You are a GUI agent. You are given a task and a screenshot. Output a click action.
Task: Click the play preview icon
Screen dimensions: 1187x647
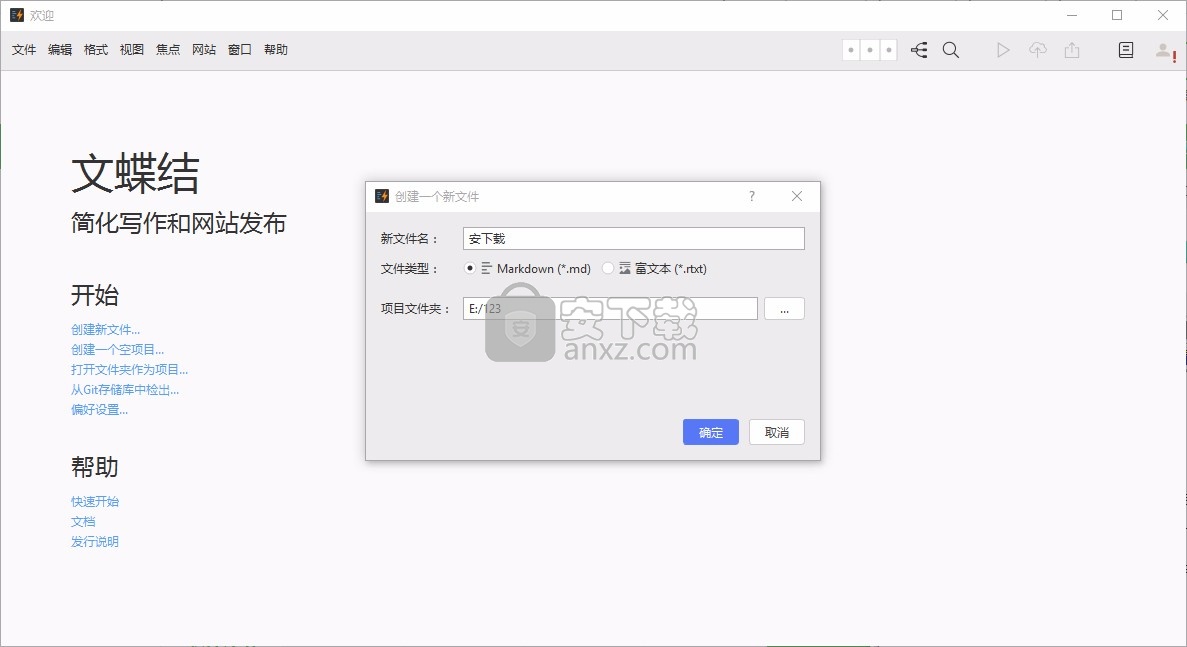(x=1003, y=50)
